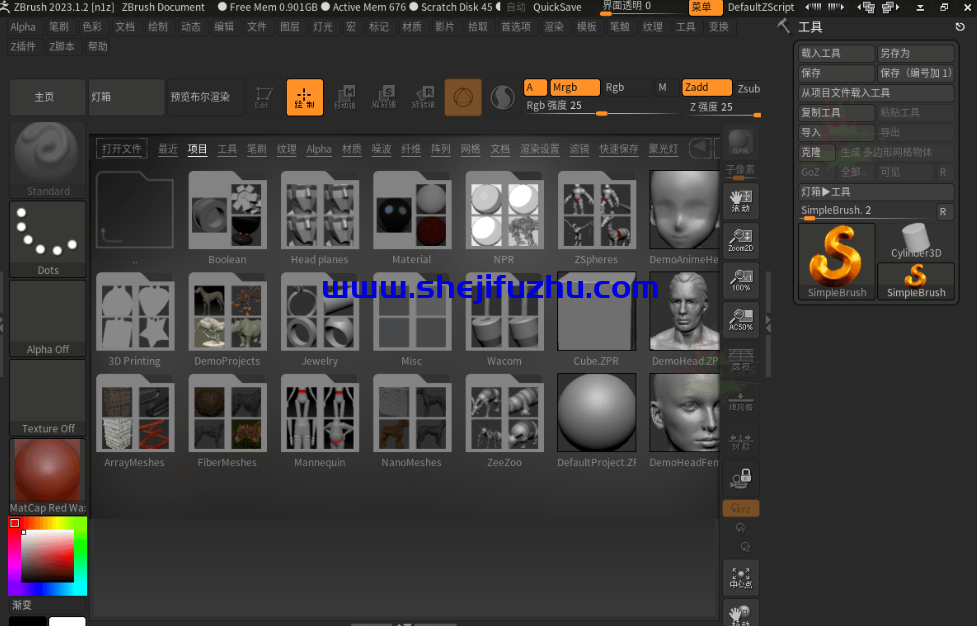Click the 克隆 clone button
977x626 pixels.
click(816, 153)
